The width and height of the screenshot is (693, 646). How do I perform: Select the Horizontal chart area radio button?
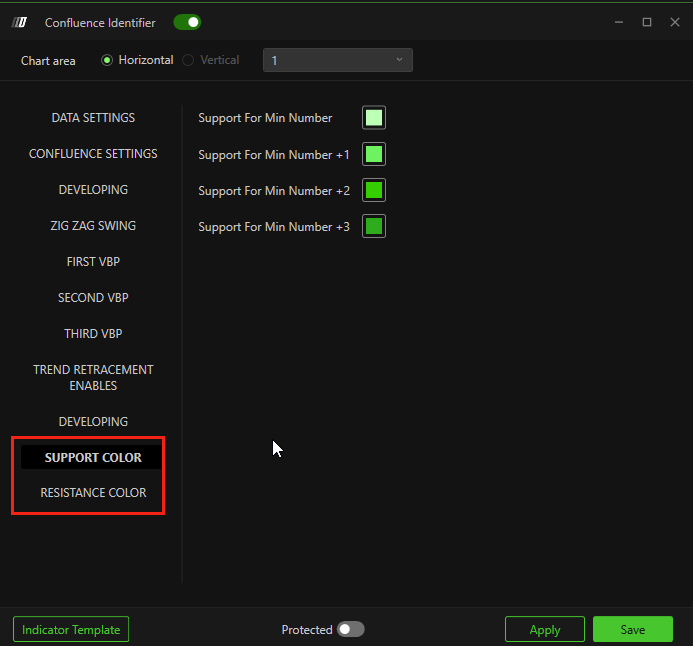click(107, 60)
